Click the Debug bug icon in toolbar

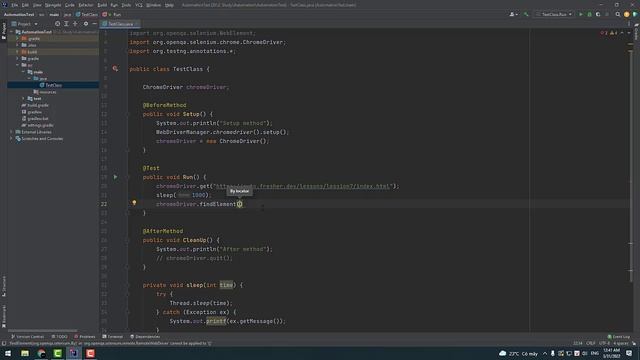coord(589,14)
